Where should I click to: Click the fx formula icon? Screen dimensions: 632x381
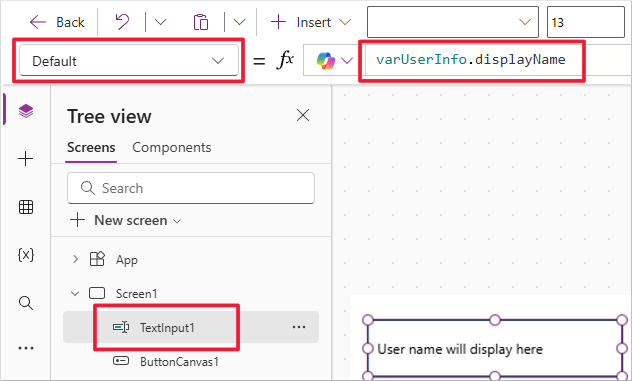click(x=285, y=60)
